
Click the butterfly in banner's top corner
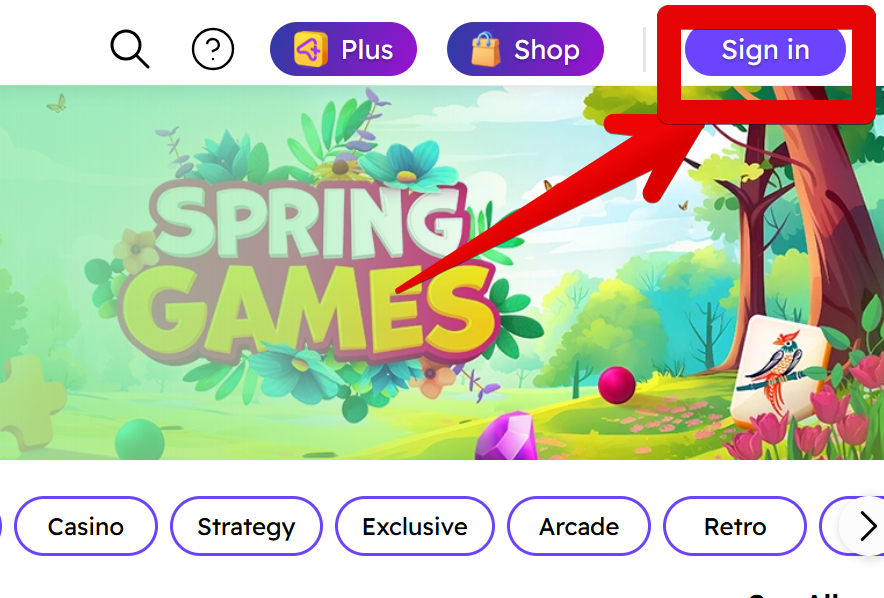point(57,103)
